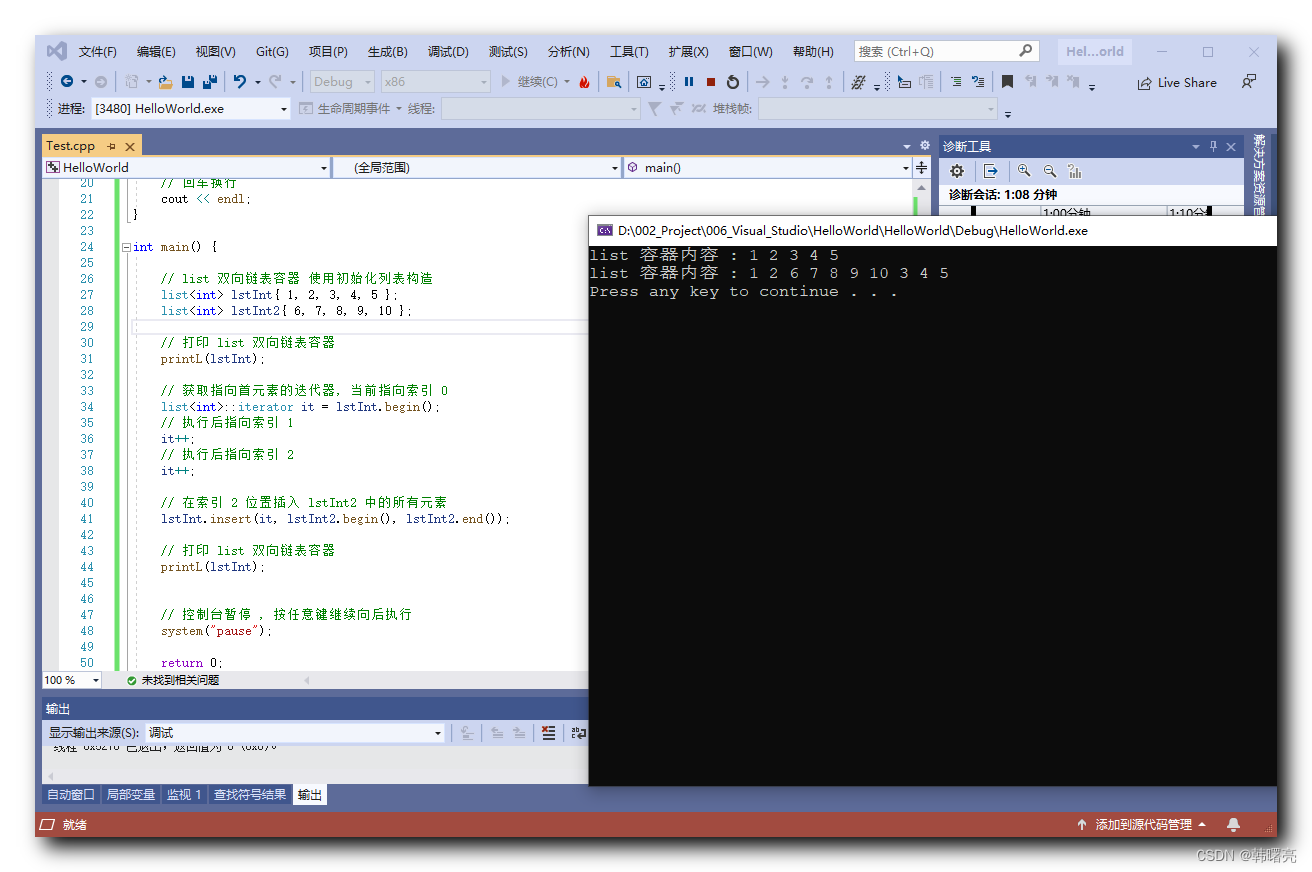The width and height of the screenshot is (1312, 872).
Task: Click the Open File folder icon
Action: (x=166, y=82)
